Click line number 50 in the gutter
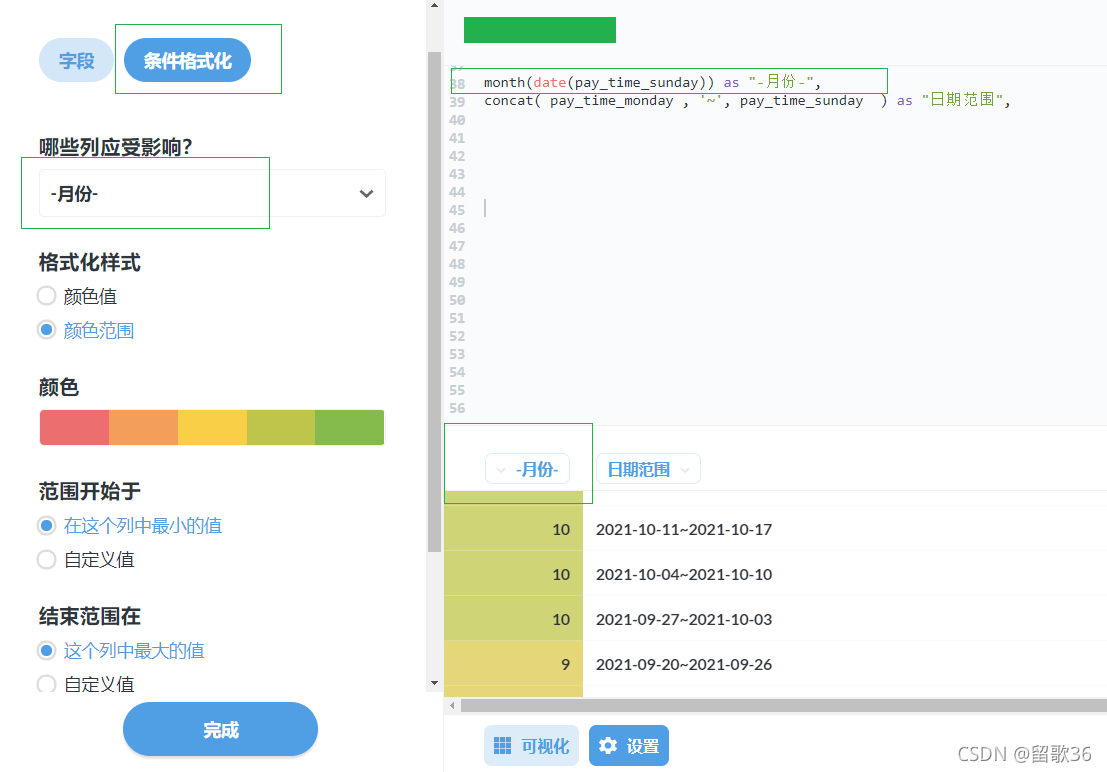Viewport: 1107px width, 772px height. (457, 300)
